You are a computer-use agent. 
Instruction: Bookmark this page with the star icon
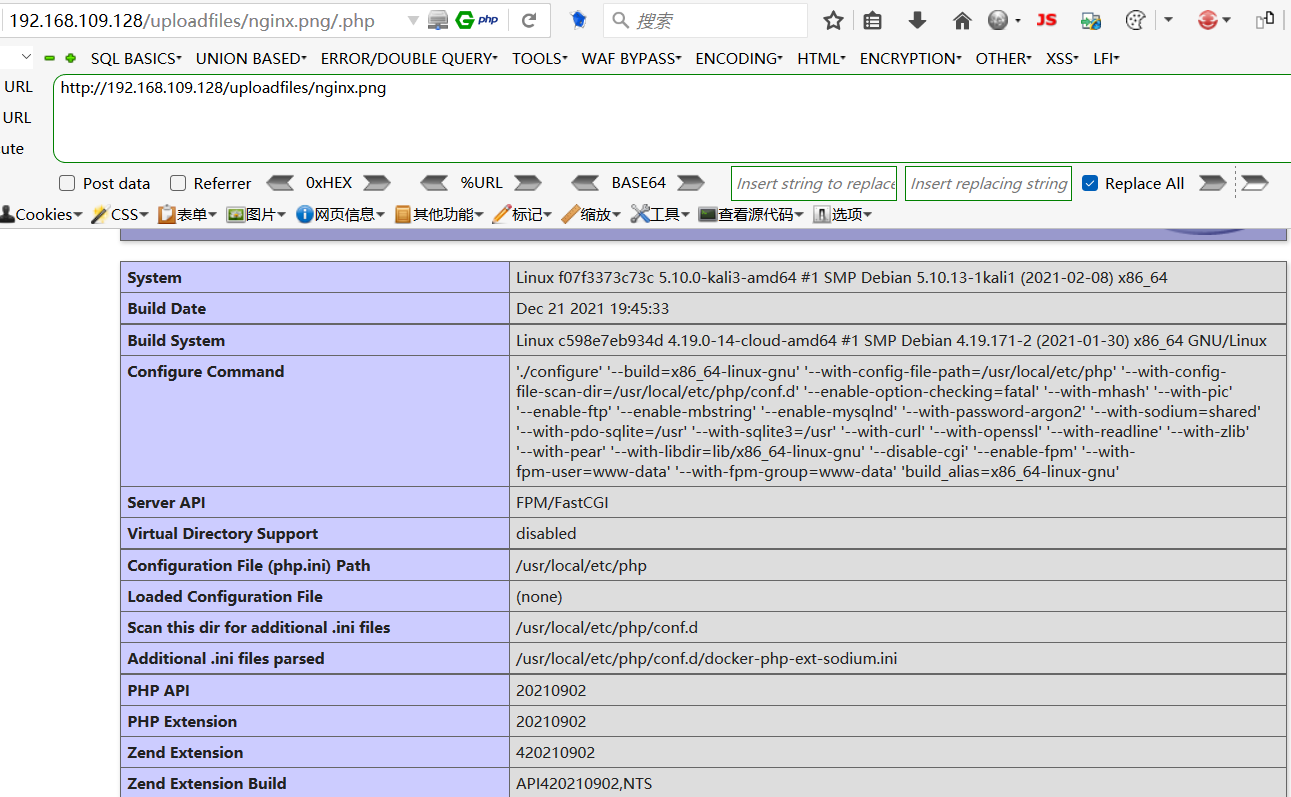[834, 20]
